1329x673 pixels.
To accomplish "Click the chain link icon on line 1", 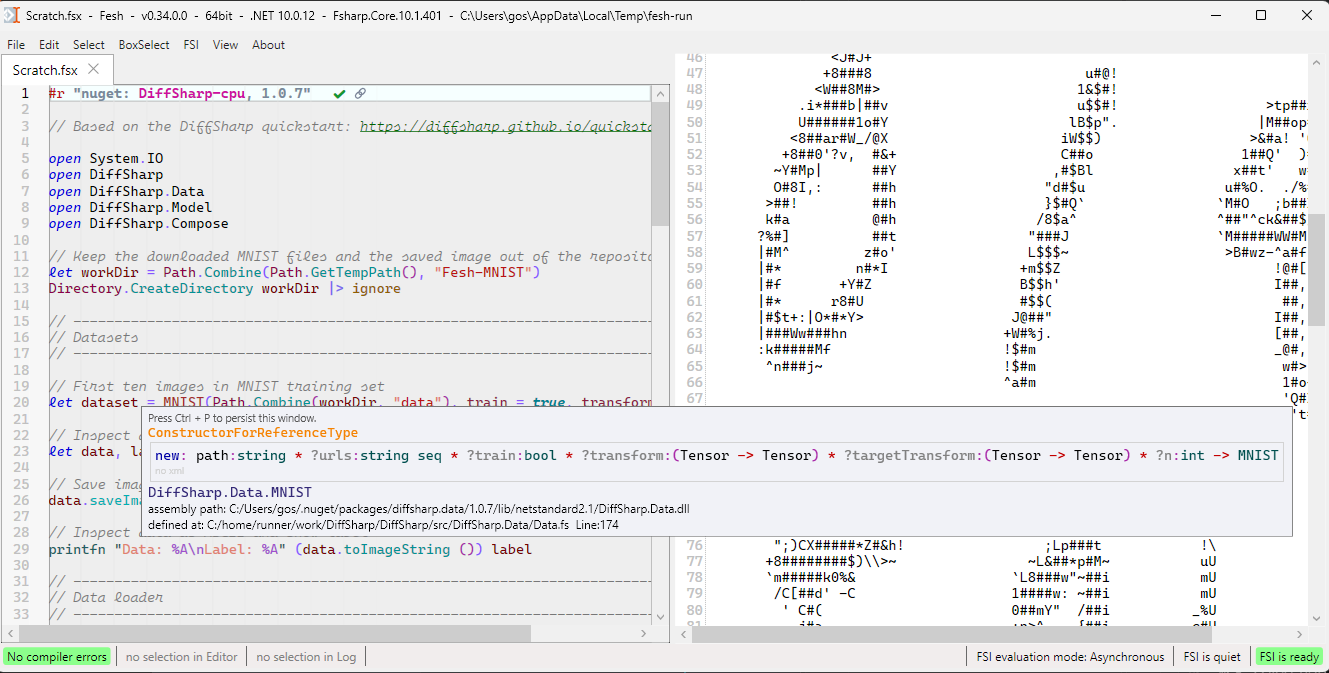I will click(360, 93).
